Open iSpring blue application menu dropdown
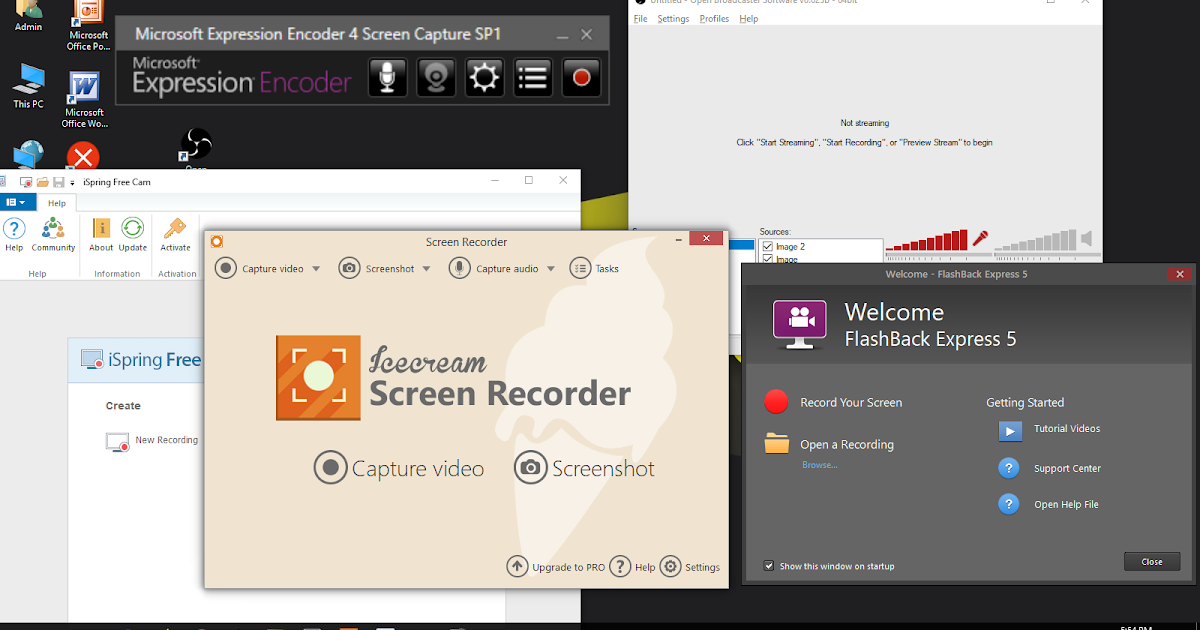The width and height of the screenshot is (1200, 630). coord(15,203)
